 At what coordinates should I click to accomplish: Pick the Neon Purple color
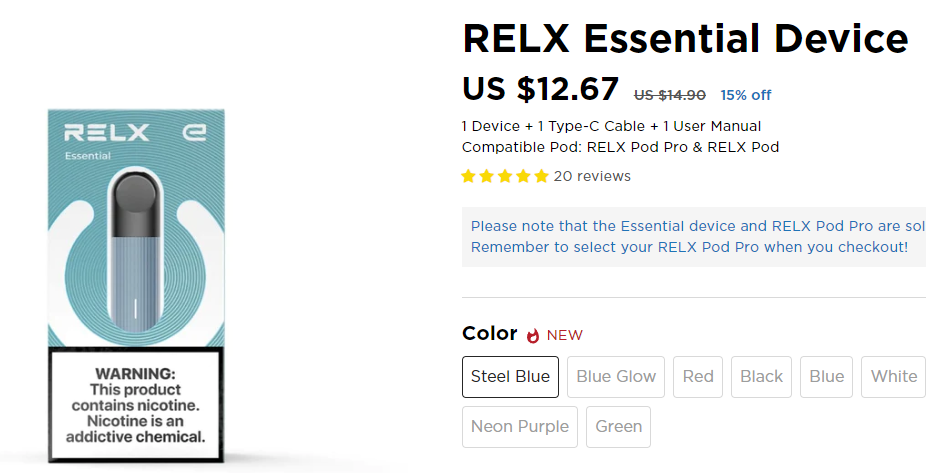pos(520,427)
